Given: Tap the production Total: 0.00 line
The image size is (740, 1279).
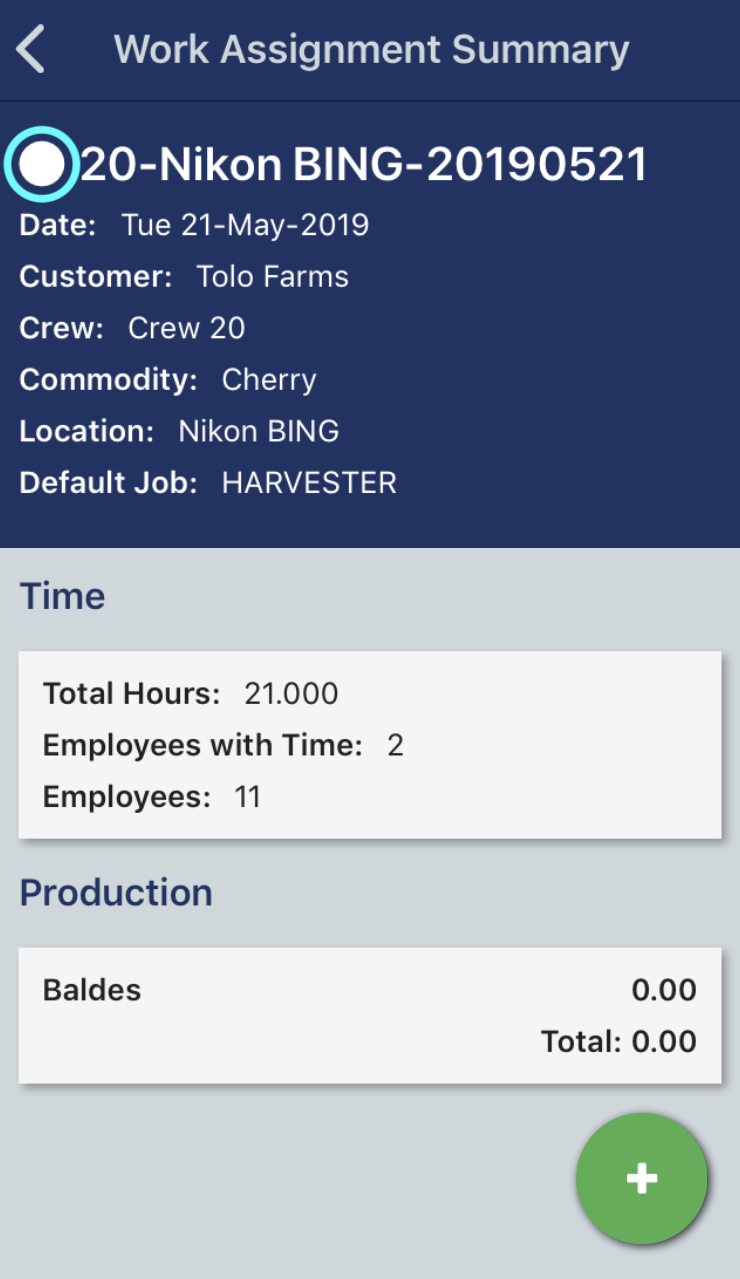Looking at the screenshot, I should pos(618,1042).
